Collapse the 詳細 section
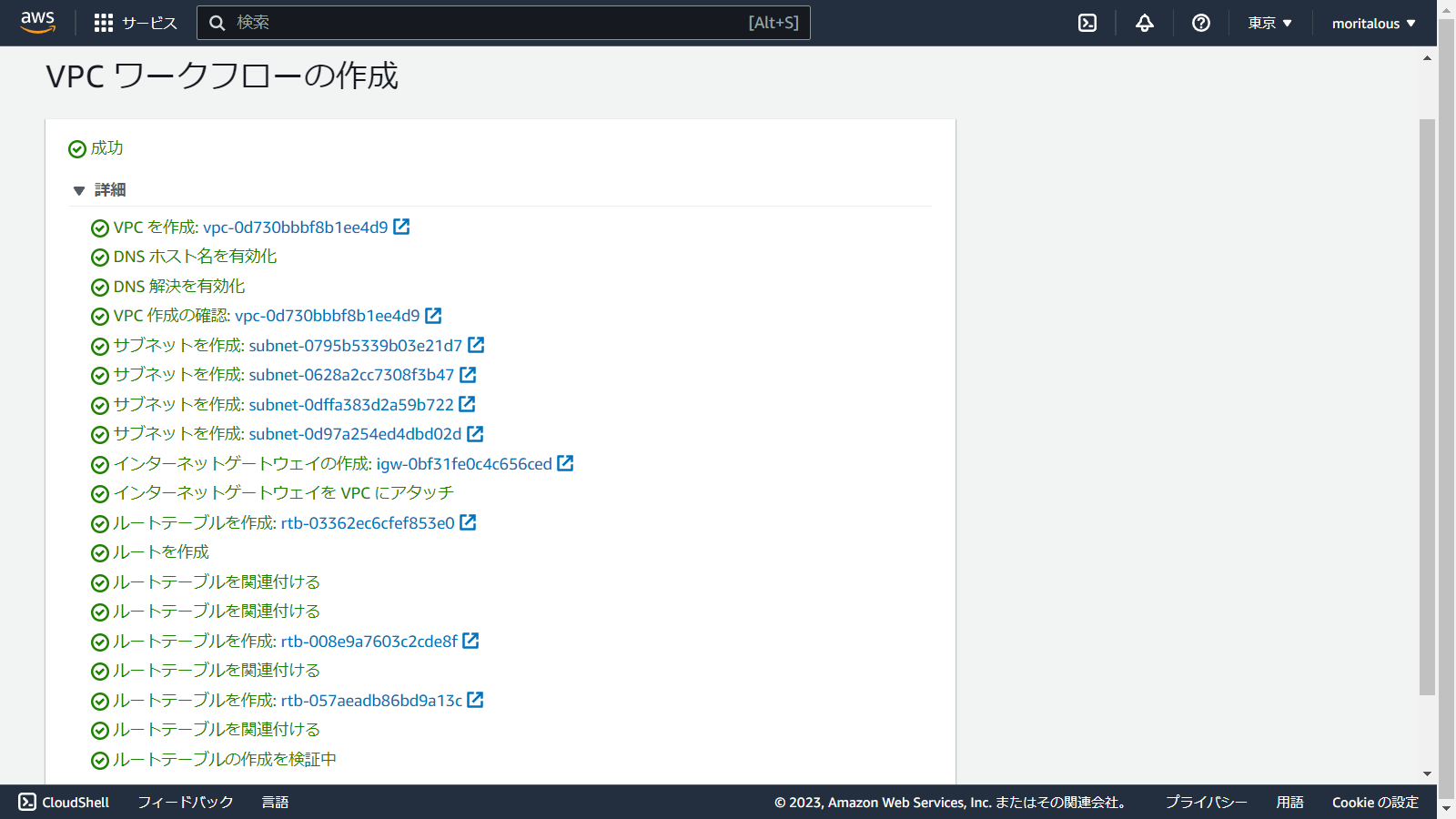Screen dimensions: 1456x819 [x=78, y=190]
